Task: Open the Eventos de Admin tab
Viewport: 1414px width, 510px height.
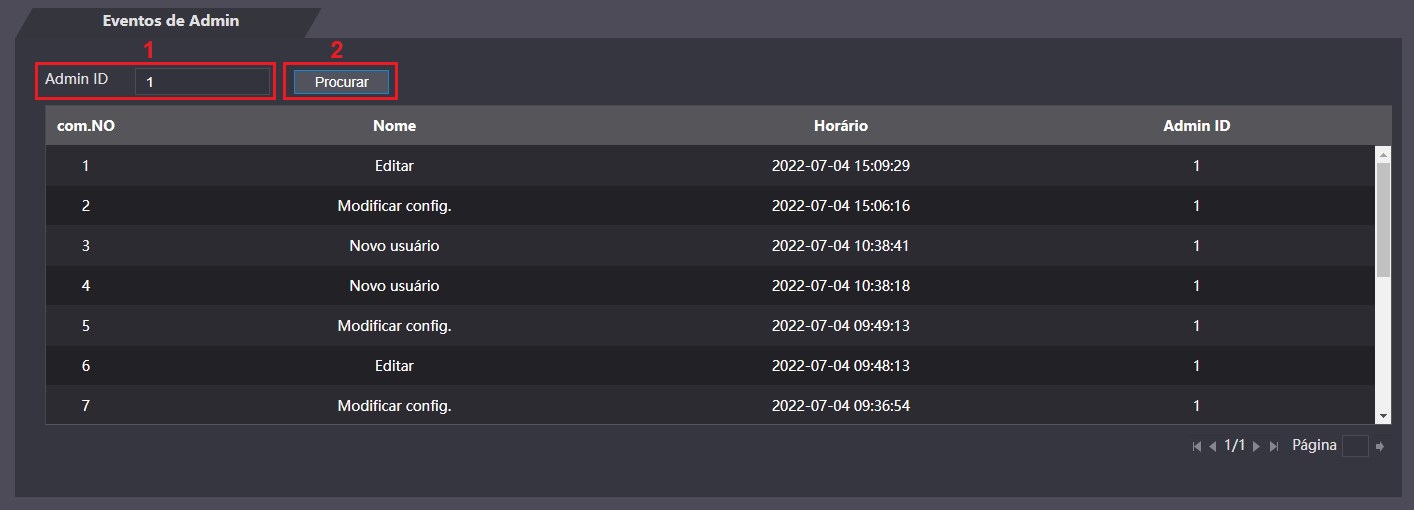Action: [171, 20]
